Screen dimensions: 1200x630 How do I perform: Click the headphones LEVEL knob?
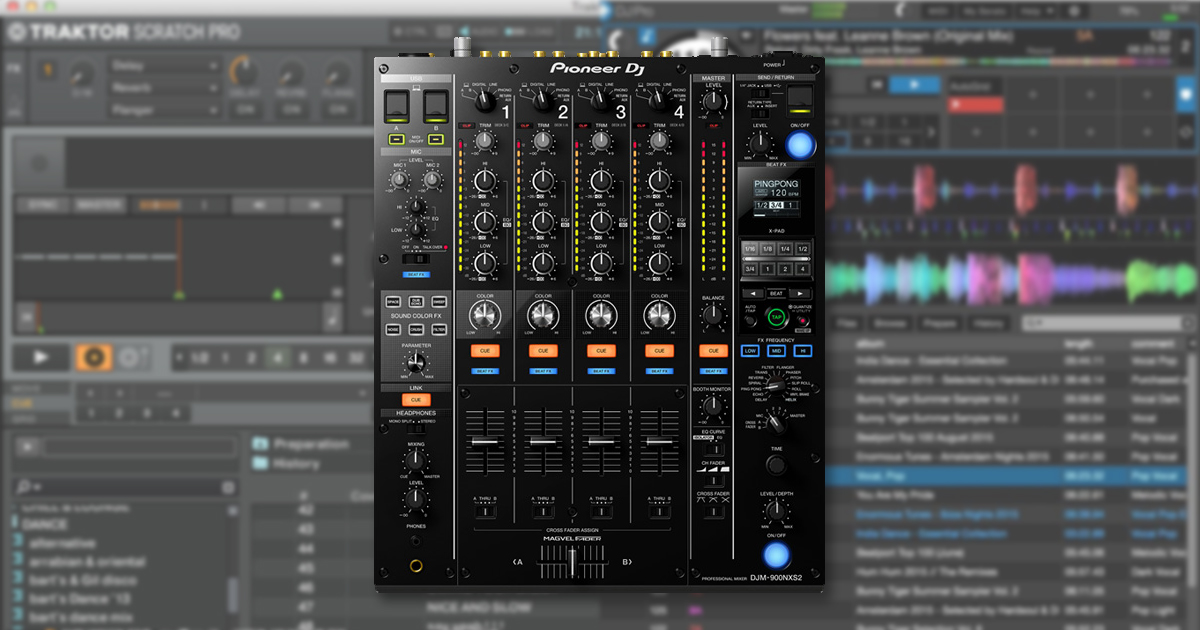coord(415,499)
